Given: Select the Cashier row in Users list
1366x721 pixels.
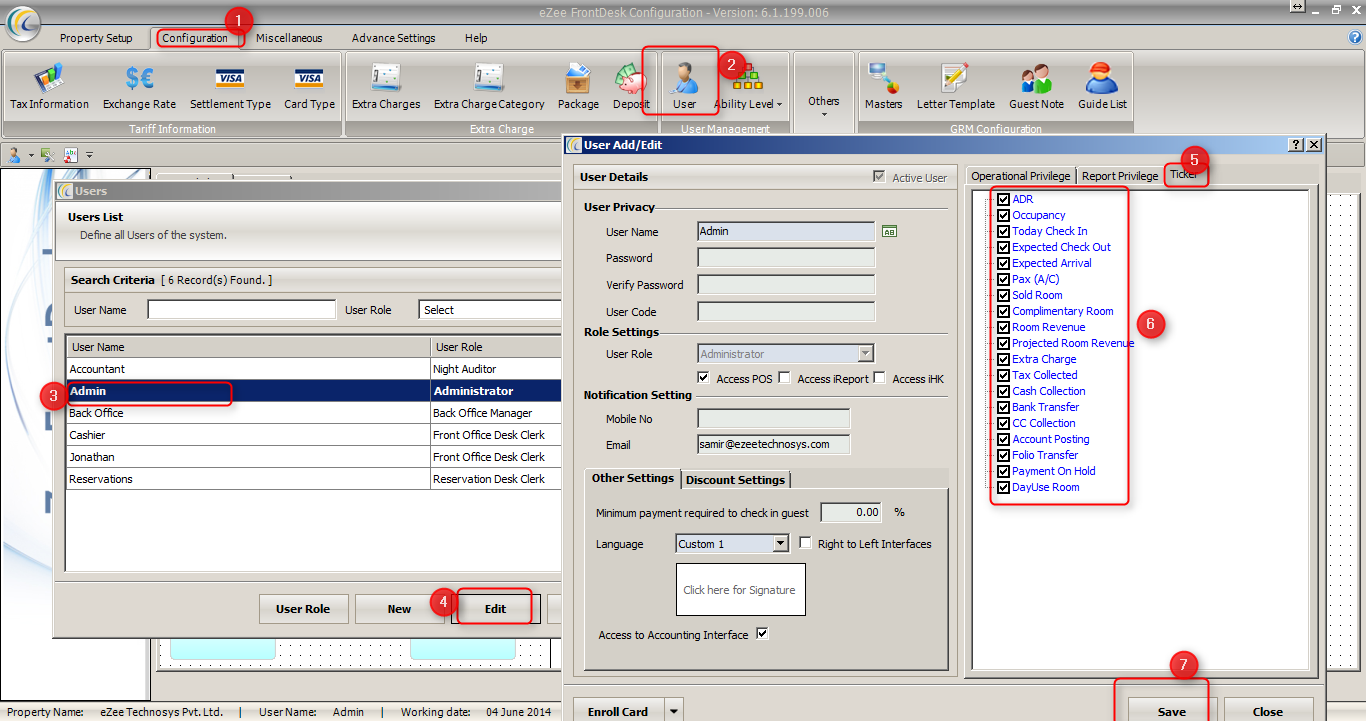Looking at the screenshot, I should pos(315,435).
